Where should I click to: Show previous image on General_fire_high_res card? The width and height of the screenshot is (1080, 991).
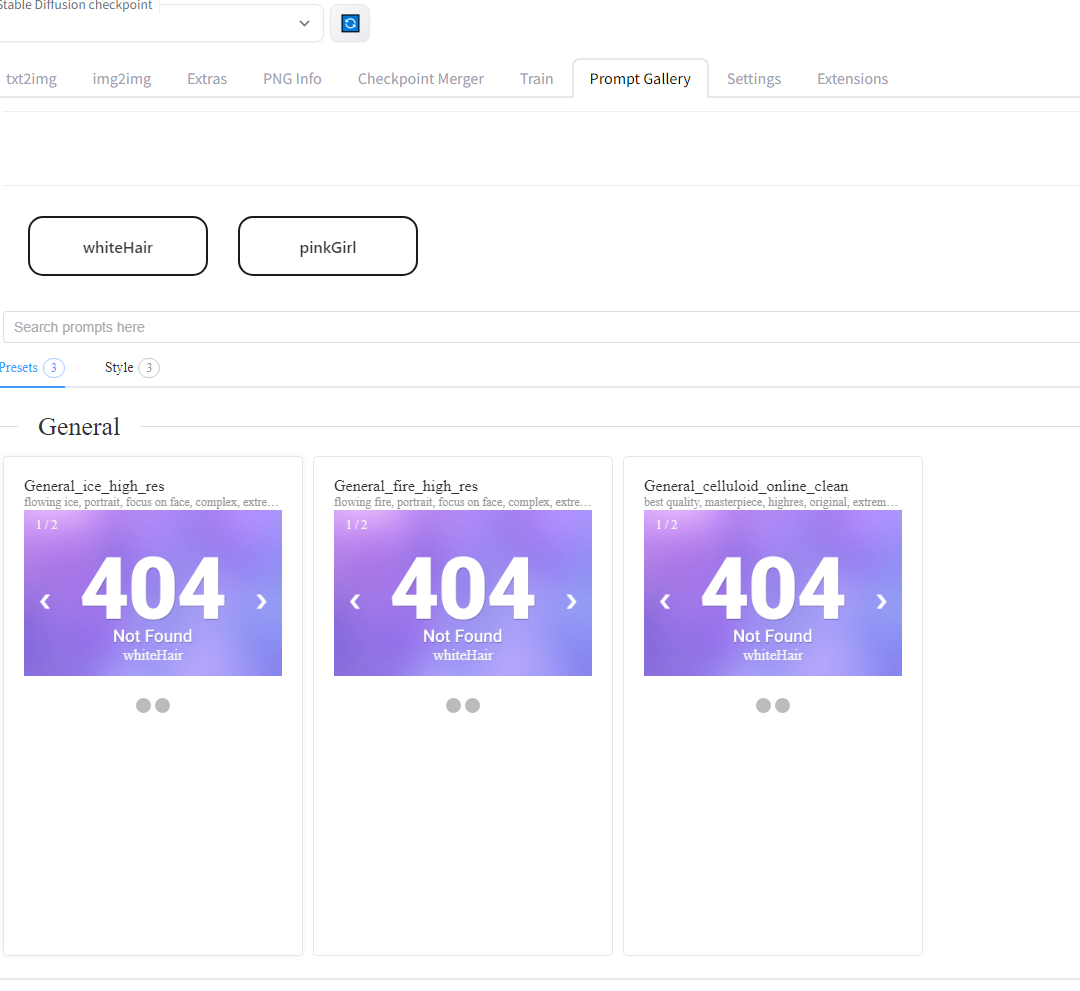[354, 601]
